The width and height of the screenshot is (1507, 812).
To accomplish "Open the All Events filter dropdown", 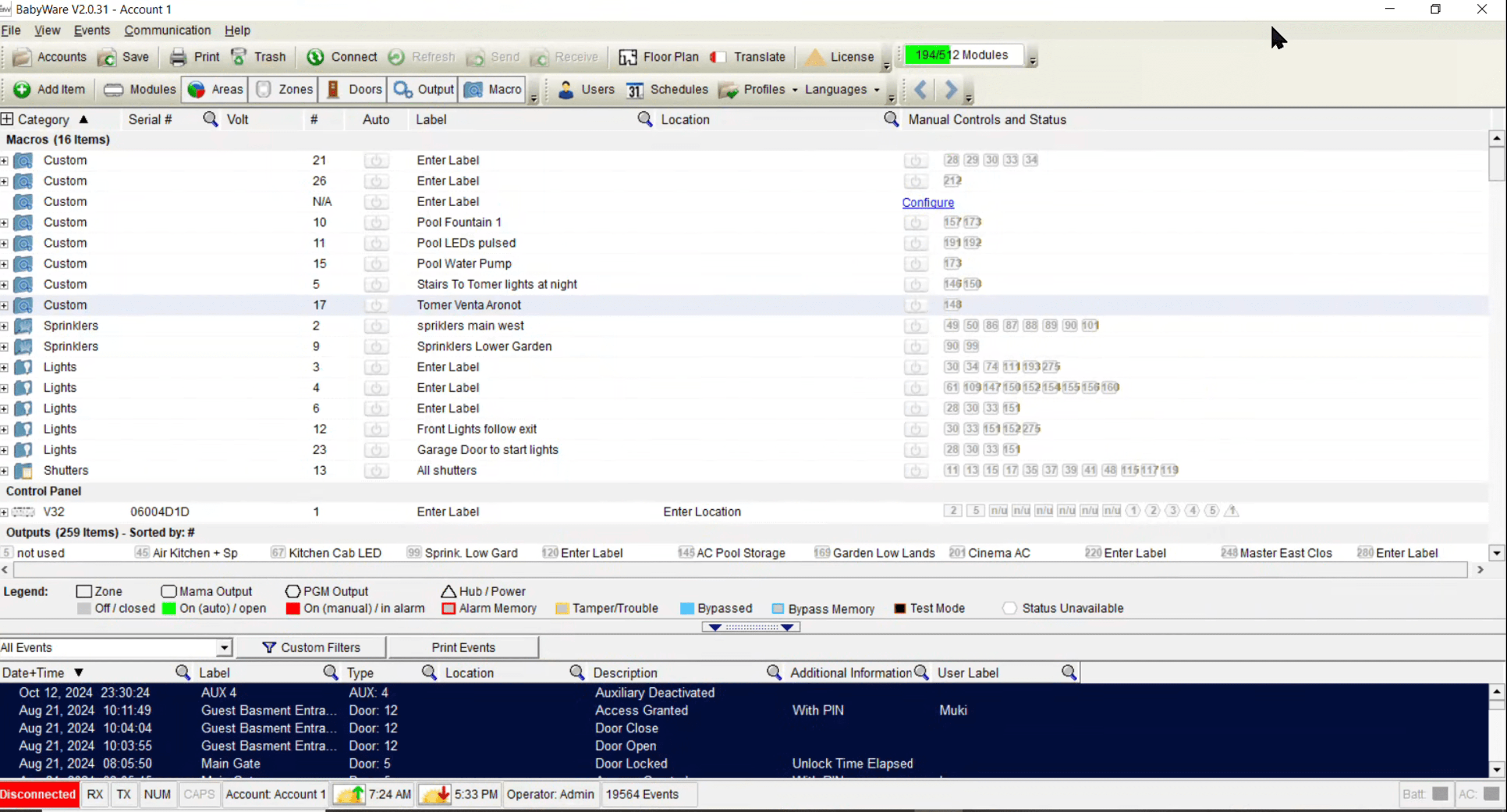I will point(224,647).
